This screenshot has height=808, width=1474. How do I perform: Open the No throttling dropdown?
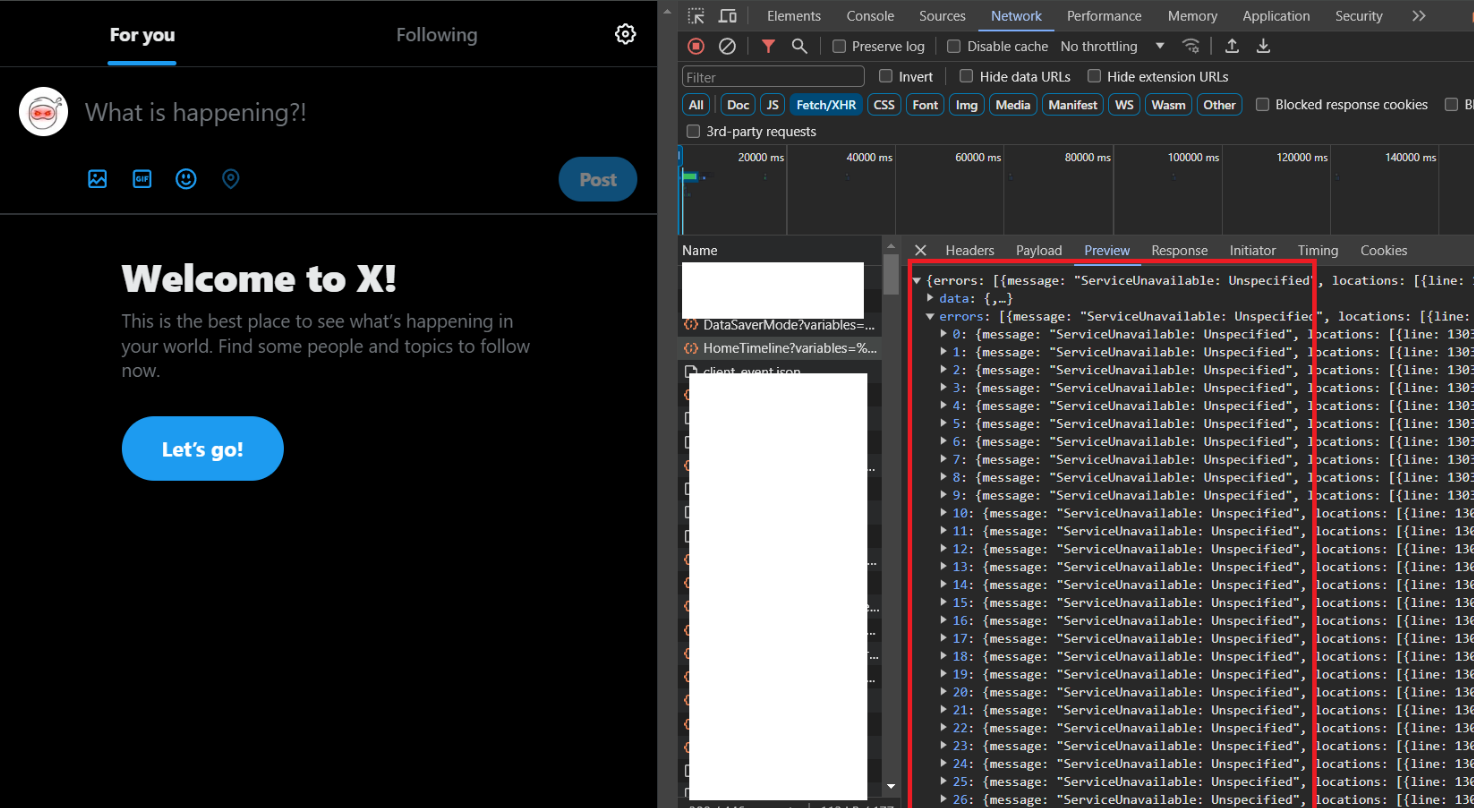tap(1112, 46)
